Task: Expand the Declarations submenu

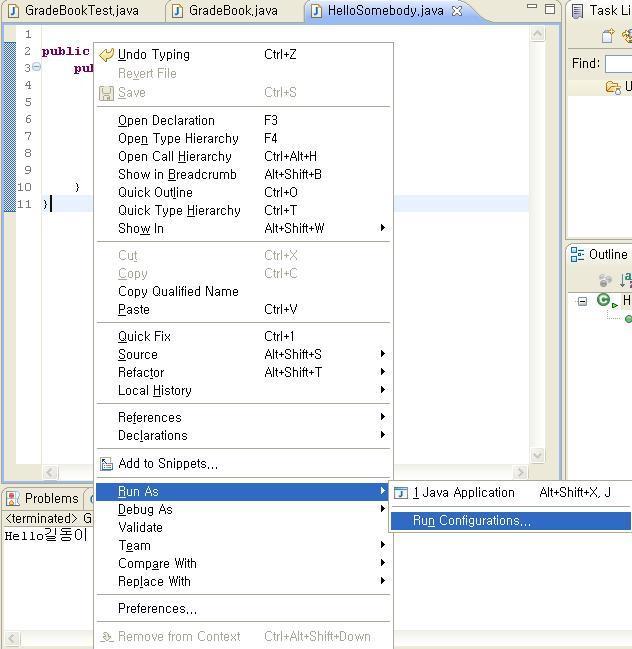Action: [244, 435]
